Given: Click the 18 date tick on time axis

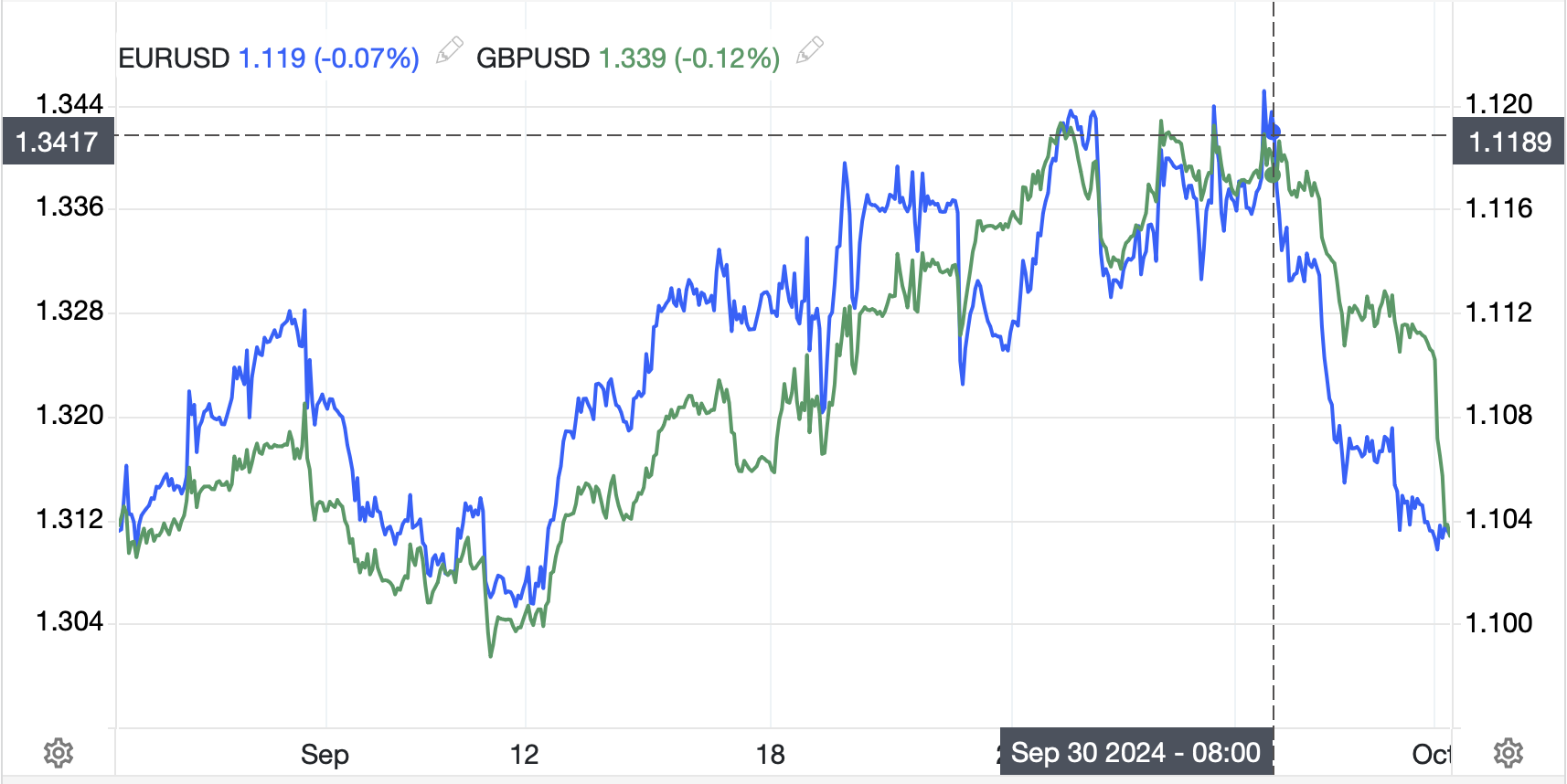Looking at the screenshot, I should pos(771,755).
